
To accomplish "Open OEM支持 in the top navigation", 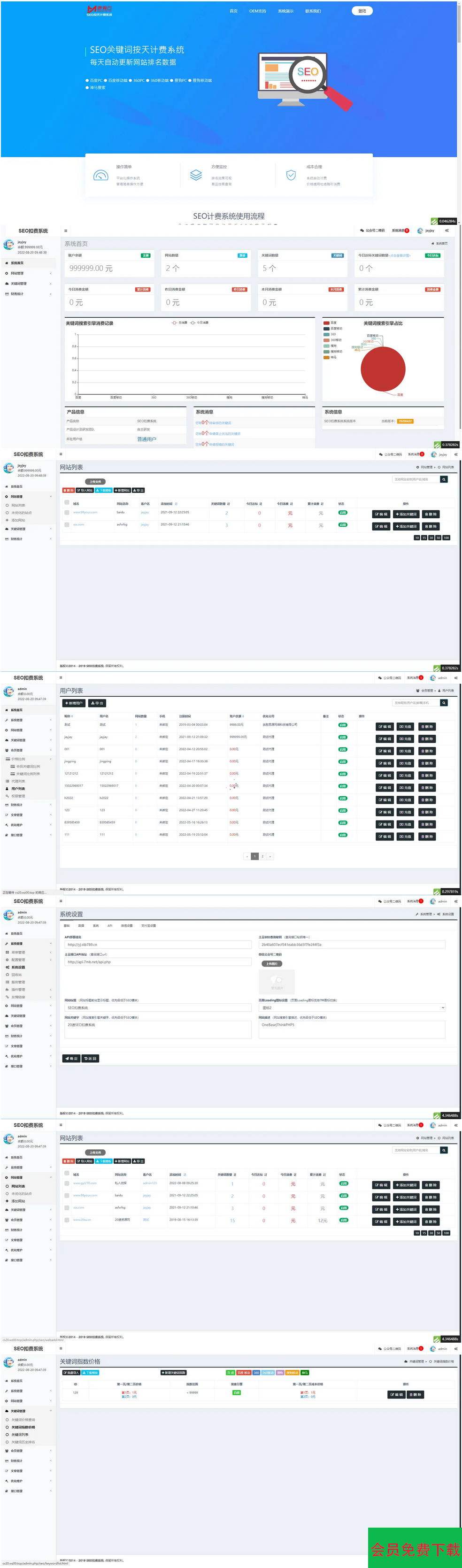I will (x=257, y=11).
